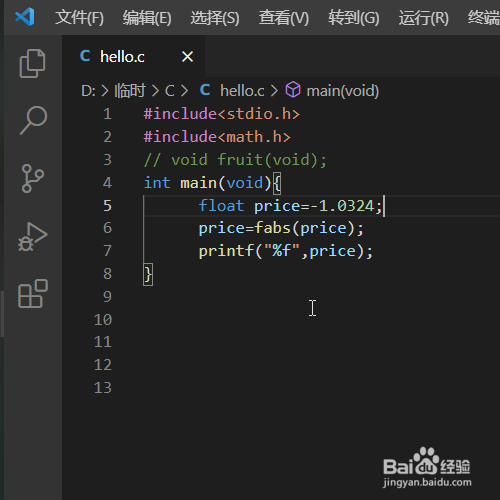Screen dimensions: 500x500
Task: Open the Run and Debug view
Action: [32, 237]
